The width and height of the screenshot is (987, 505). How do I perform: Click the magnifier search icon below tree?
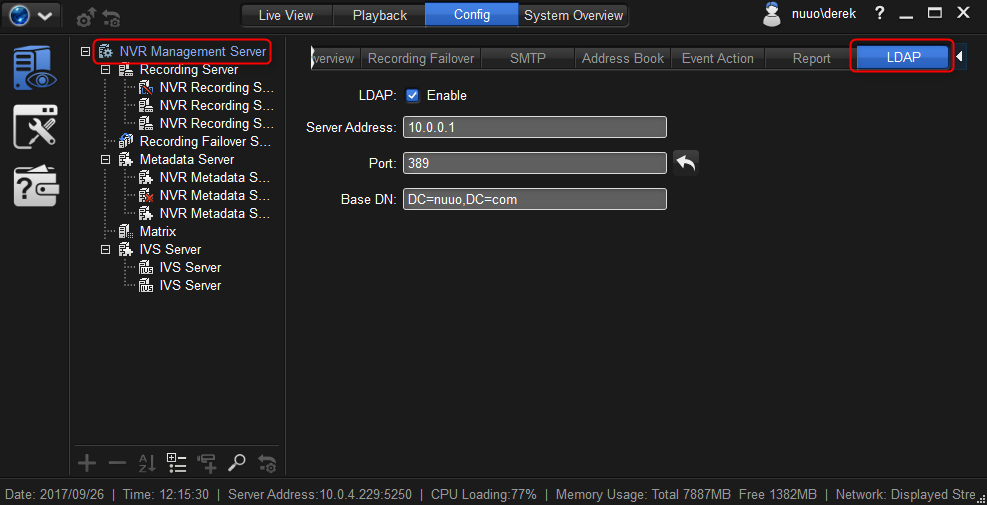(x=237, y=462)
